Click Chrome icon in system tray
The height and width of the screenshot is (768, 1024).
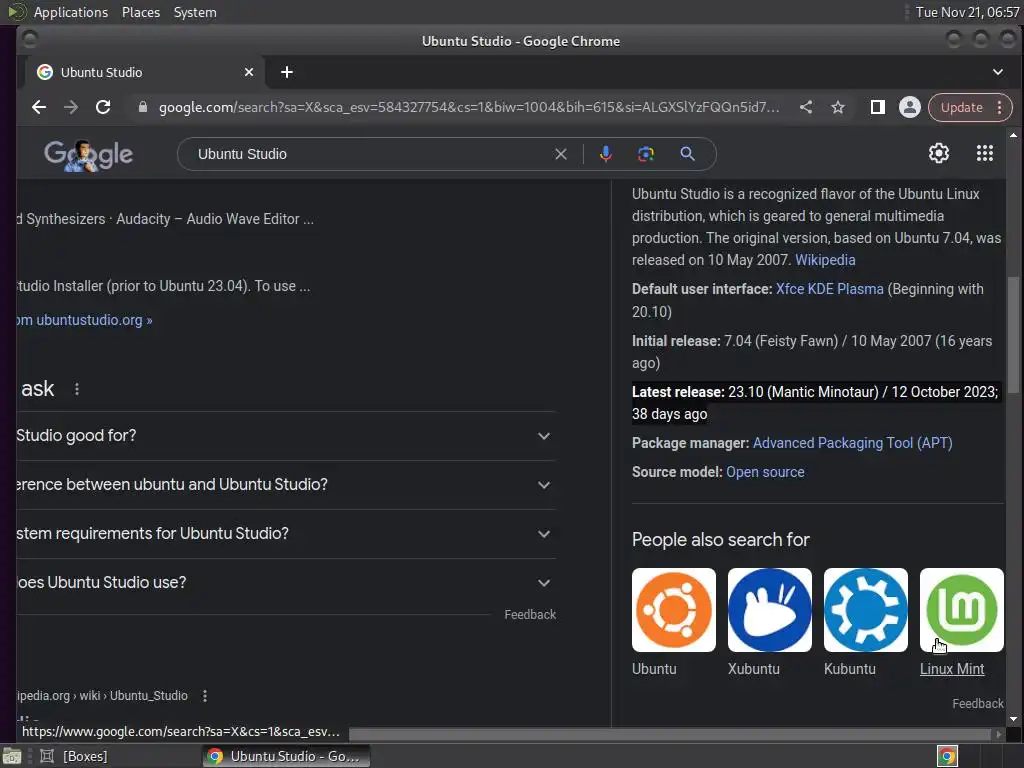click(x=947, y=756)
